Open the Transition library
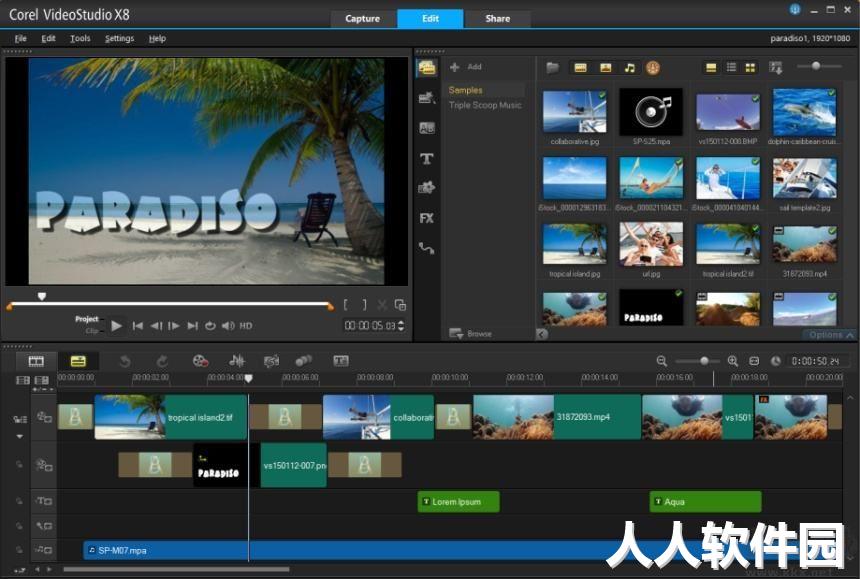Screen dimensions: 860x579 [427, 128]
